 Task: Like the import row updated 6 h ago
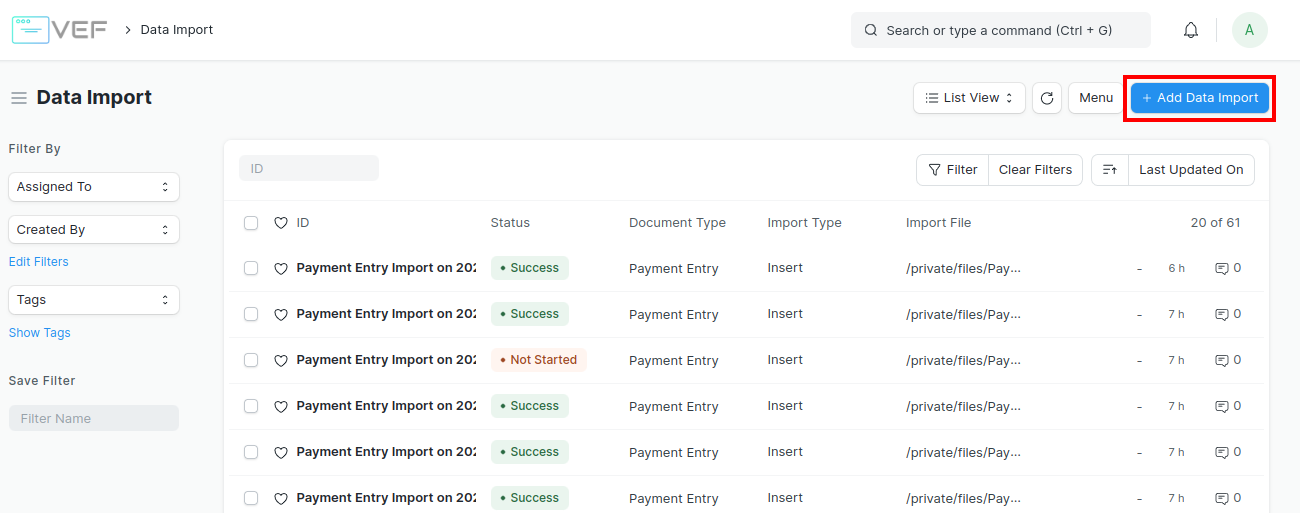tap(281, 269)
